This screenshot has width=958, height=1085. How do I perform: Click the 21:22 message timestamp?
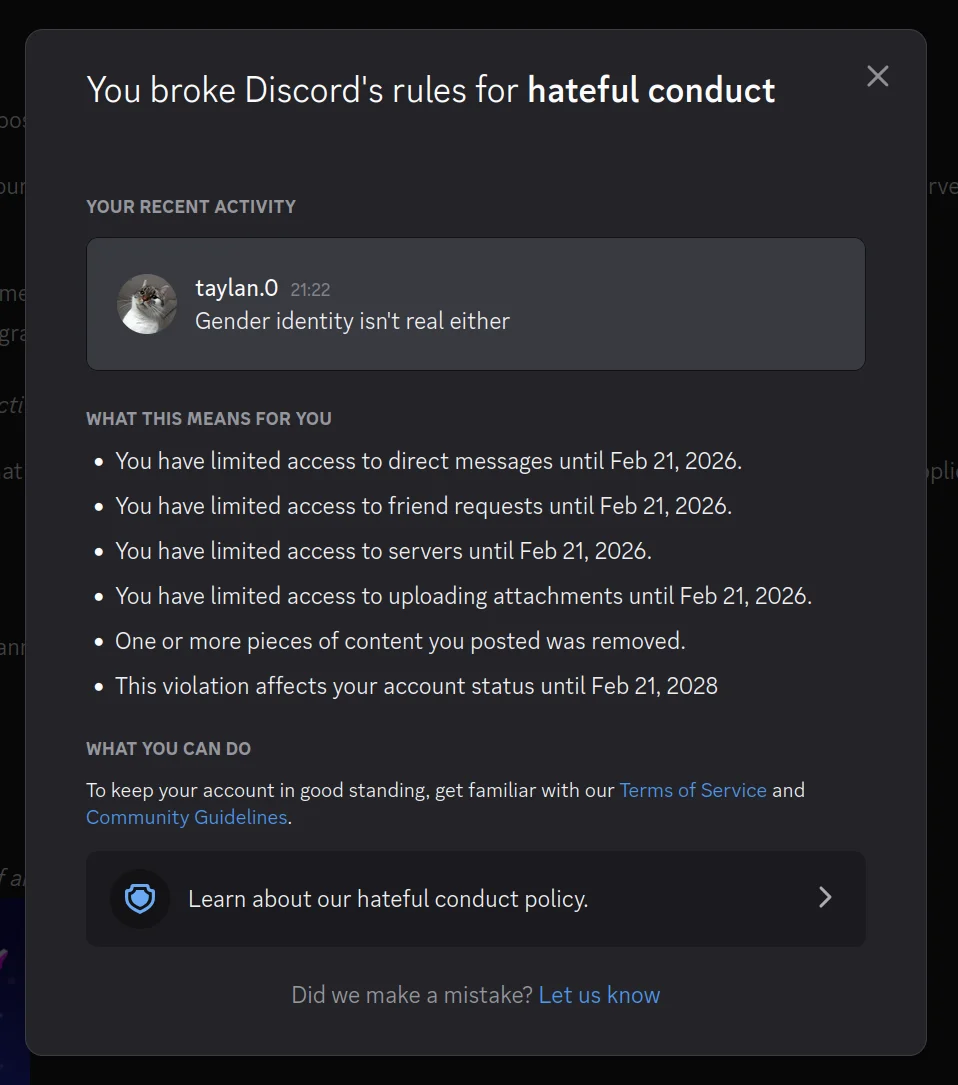pos(310,290)
